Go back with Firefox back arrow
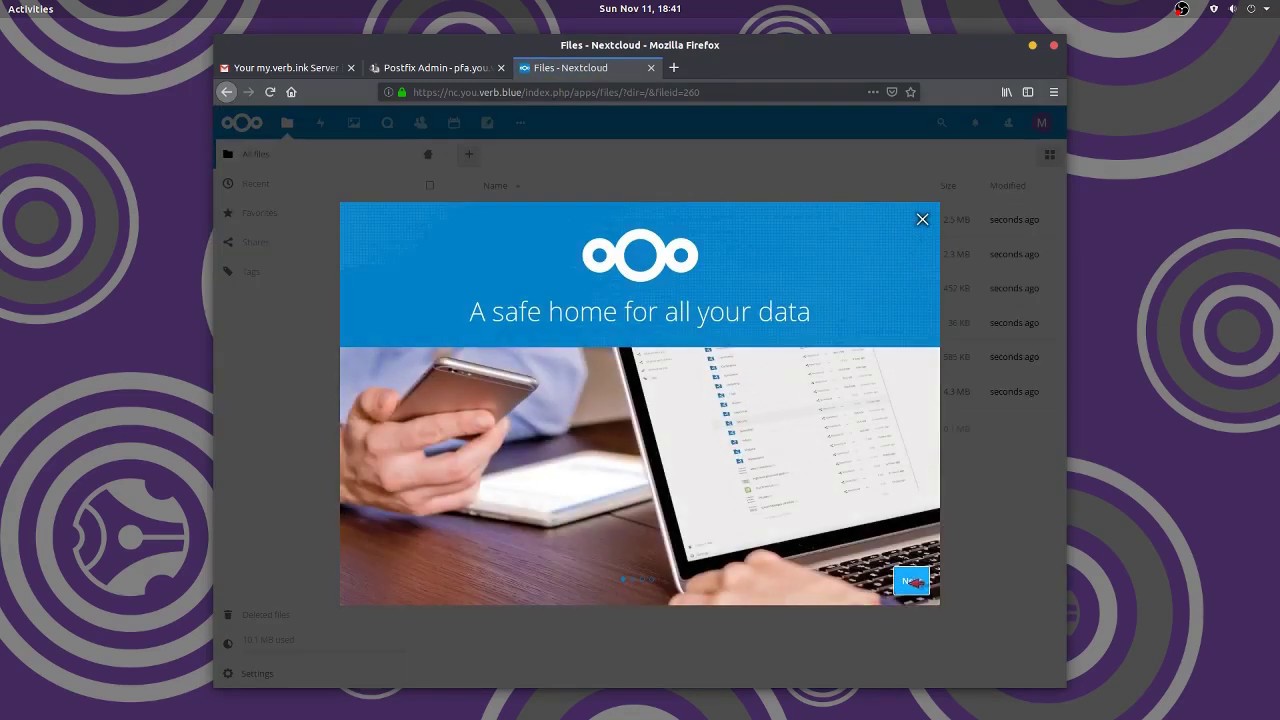 [x=227, y=92]
